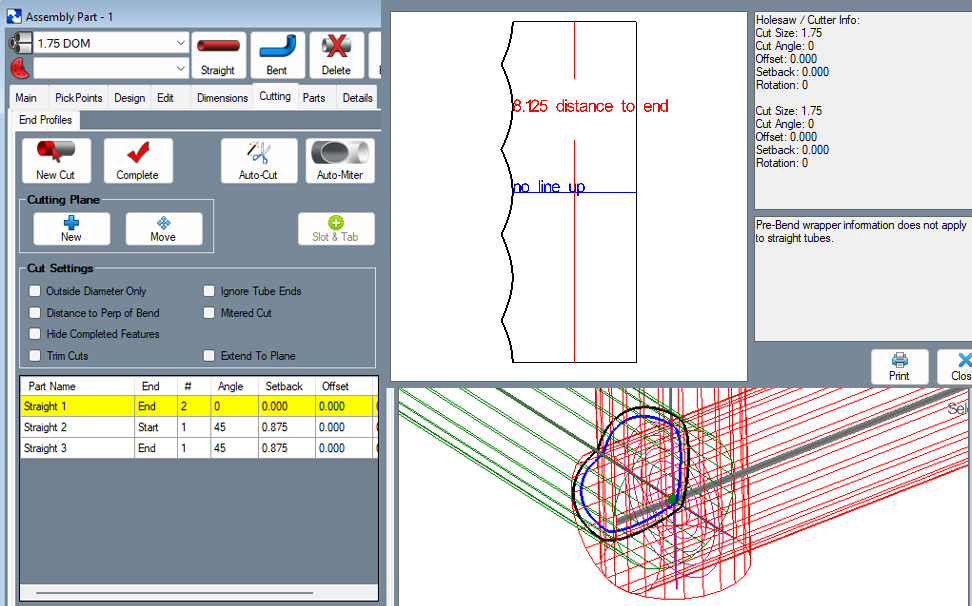This screenshot has width=972, height=606.
Task: Click the blue 'no line up' label
Action: pyautogui.click(x=549, y=187)
